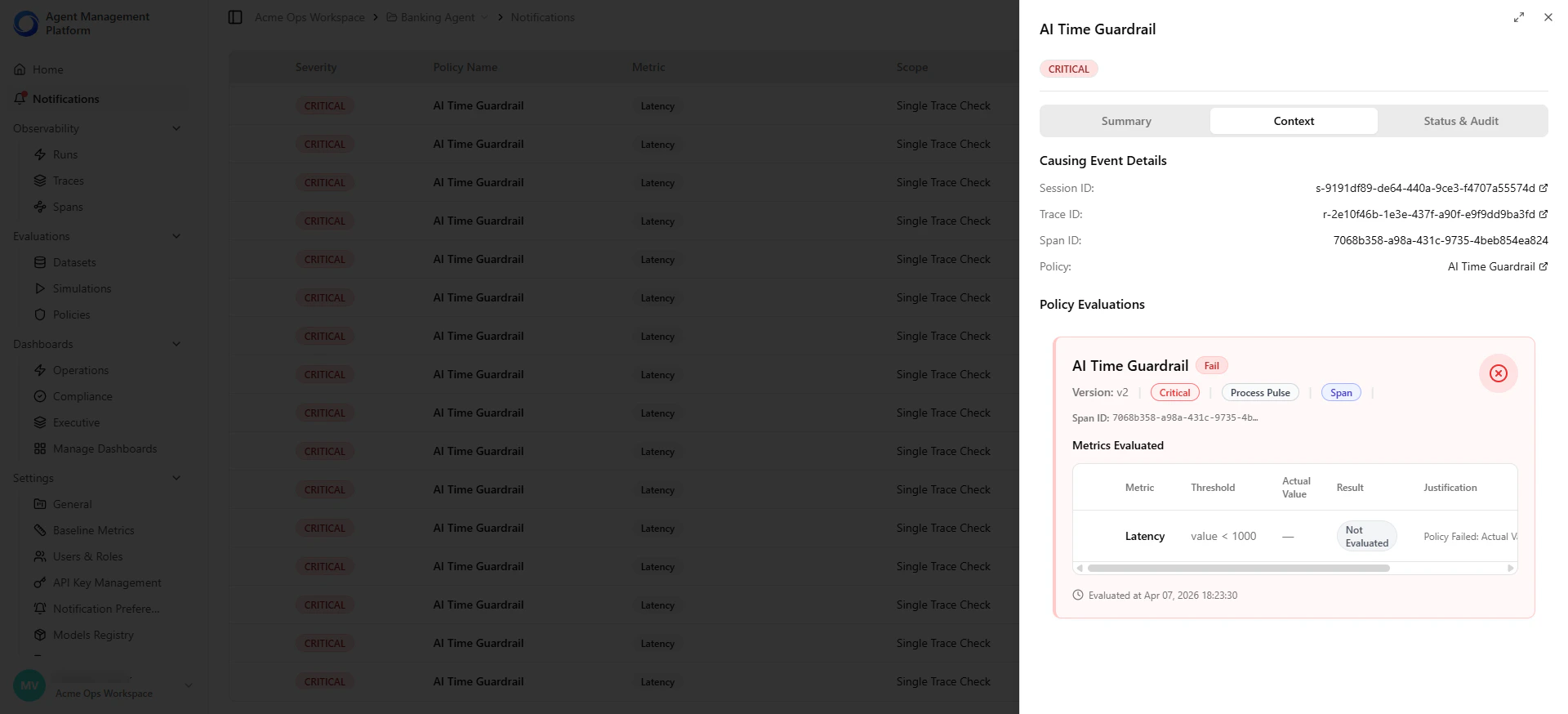Toggle the sidebar panel icon
Image resolution: width=1568 pixels, height=714 pixels.
(x=235, y=17)
